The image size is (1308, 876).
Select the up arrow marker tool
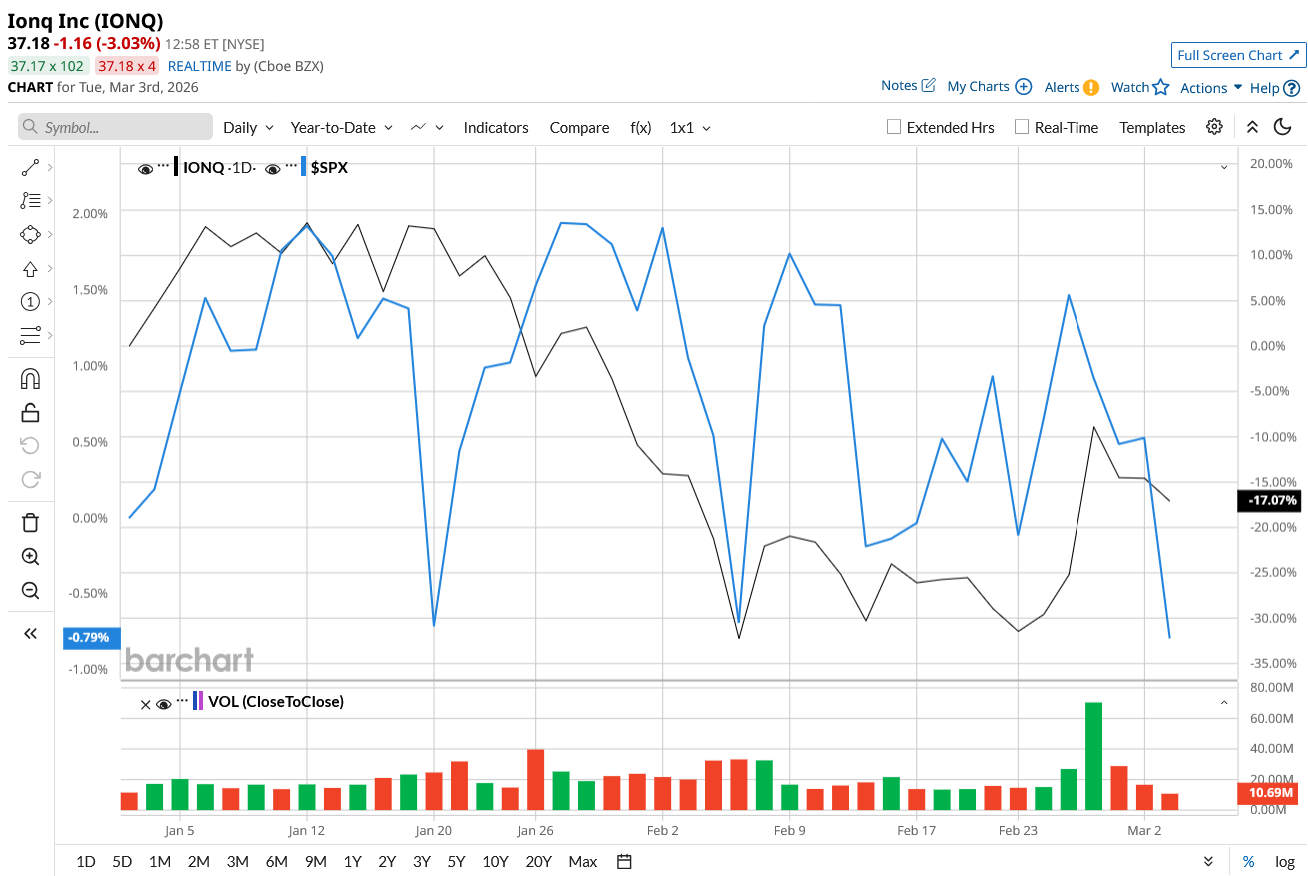click(x=30, y=268)
